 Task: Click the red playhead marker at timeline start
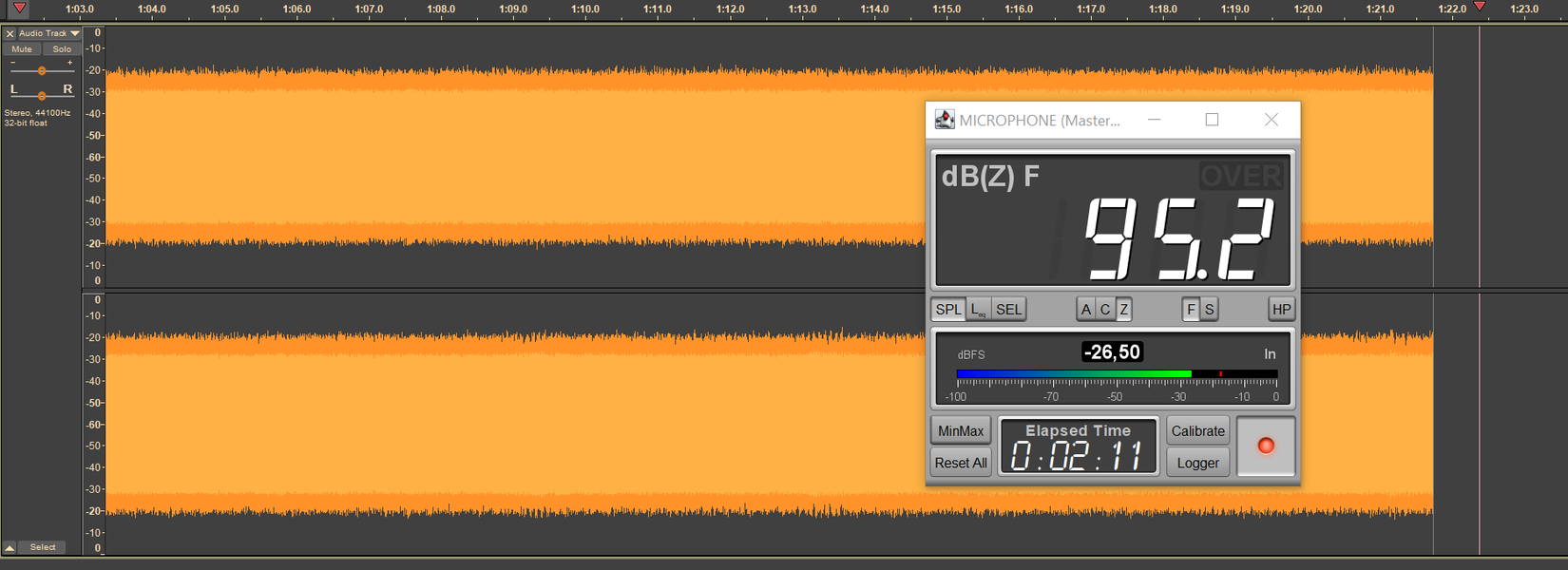click(19, 9)
